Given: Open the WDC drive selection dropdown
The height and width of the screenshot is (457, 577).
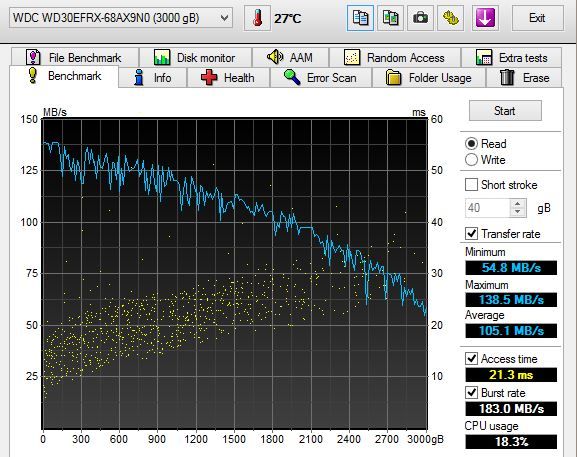Looking at the screenshot, I should point(121,18).
